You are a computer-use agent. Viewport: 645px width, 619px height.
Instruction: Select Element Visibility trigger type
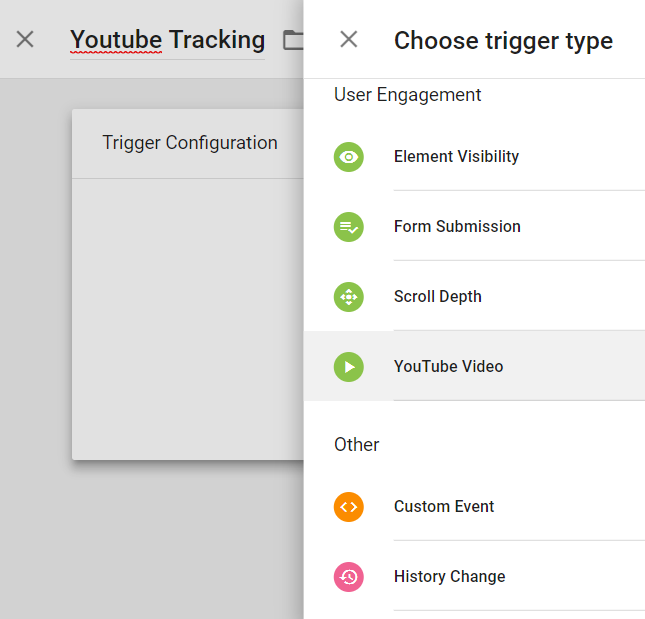tap(456, 157)
